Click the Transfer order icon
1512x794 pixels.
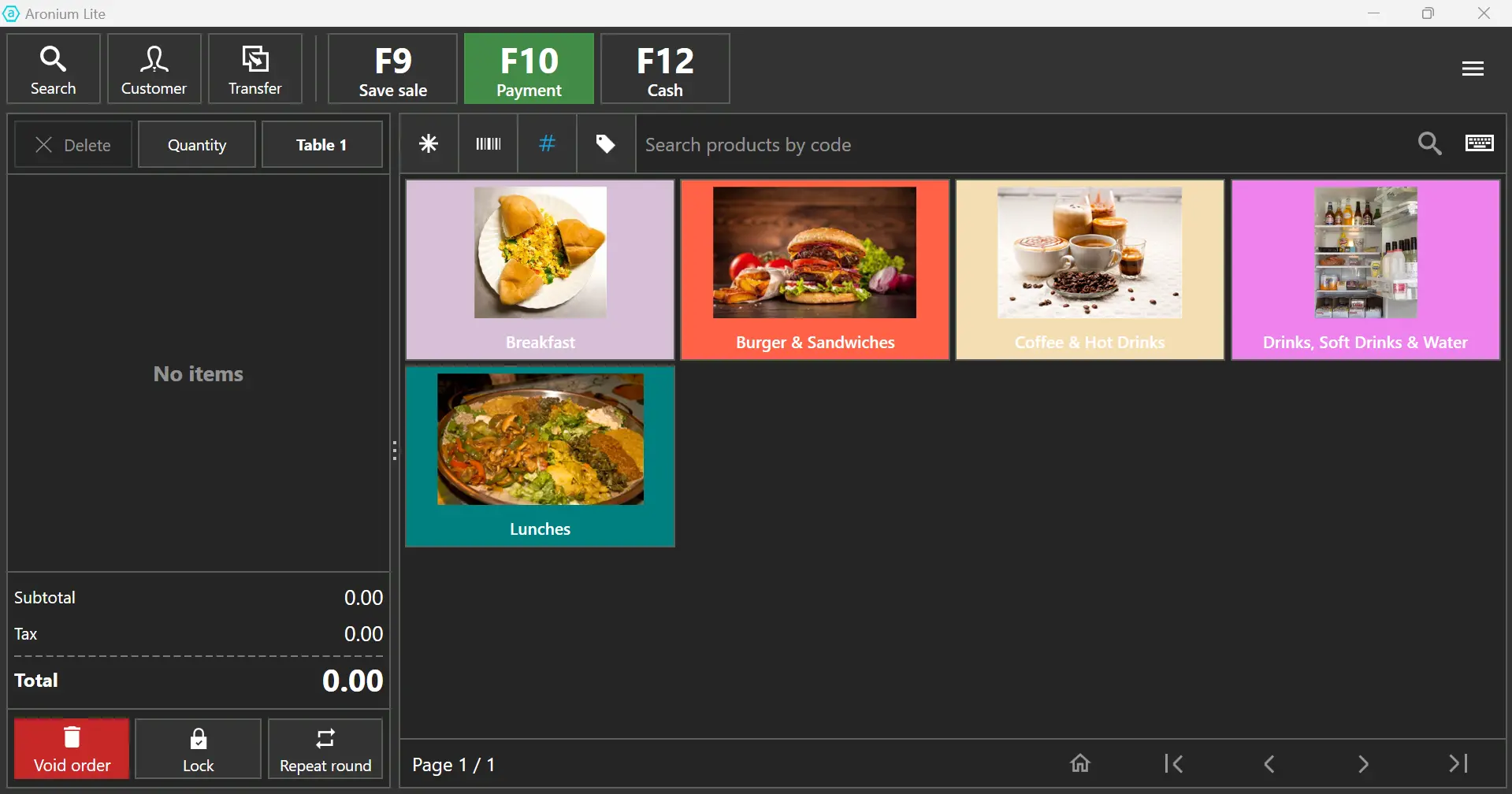tap(255, 69)
